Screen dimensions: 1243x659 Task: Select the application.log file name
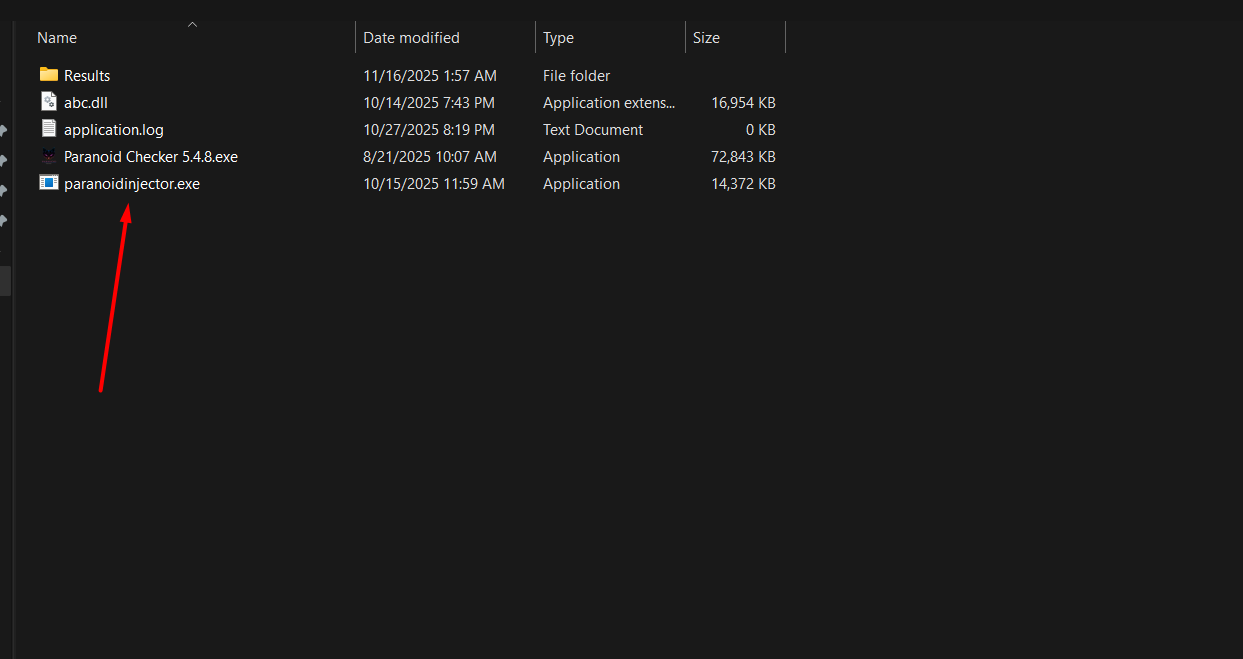click(x=114, y=130)
